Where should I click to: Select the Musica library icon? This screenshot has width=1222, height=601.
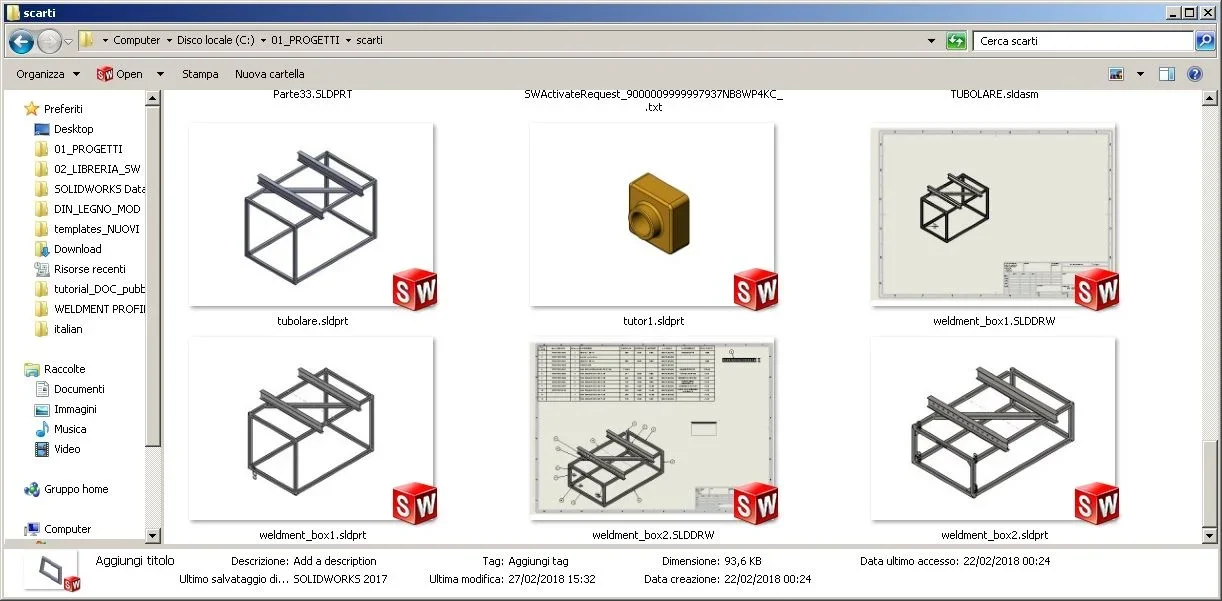(42, 429)
